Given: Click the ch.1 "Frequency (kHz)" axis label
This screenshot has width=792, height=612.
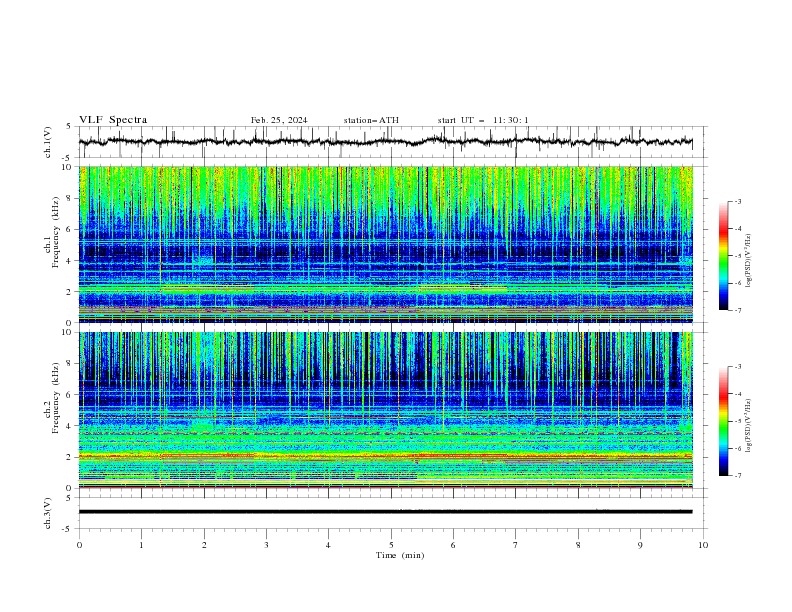Looking at the screenshot, I should (x=55, y=232).
